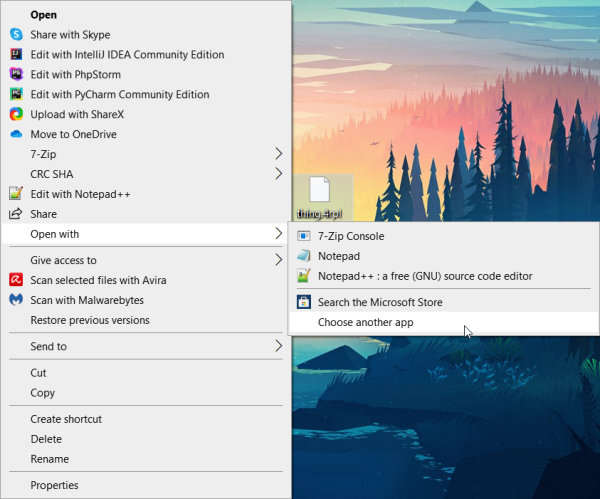Image resolution: width=600 pixels, height=499 pixels.
Task: Click the Avira red icon
Action: 16,280
